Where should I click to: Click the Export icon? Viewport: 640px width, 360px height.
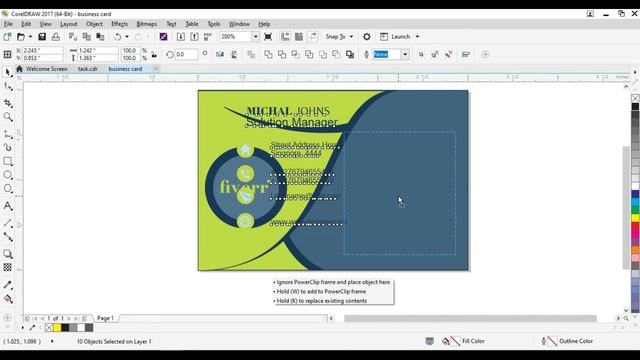(x=194, y=37)
